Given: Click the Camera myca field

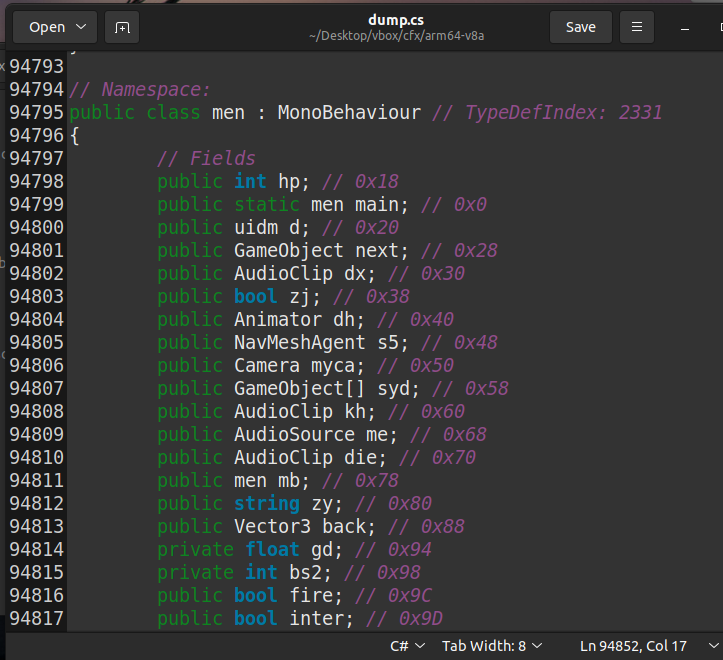Looking at the screenshot, I should coord(299,366).
